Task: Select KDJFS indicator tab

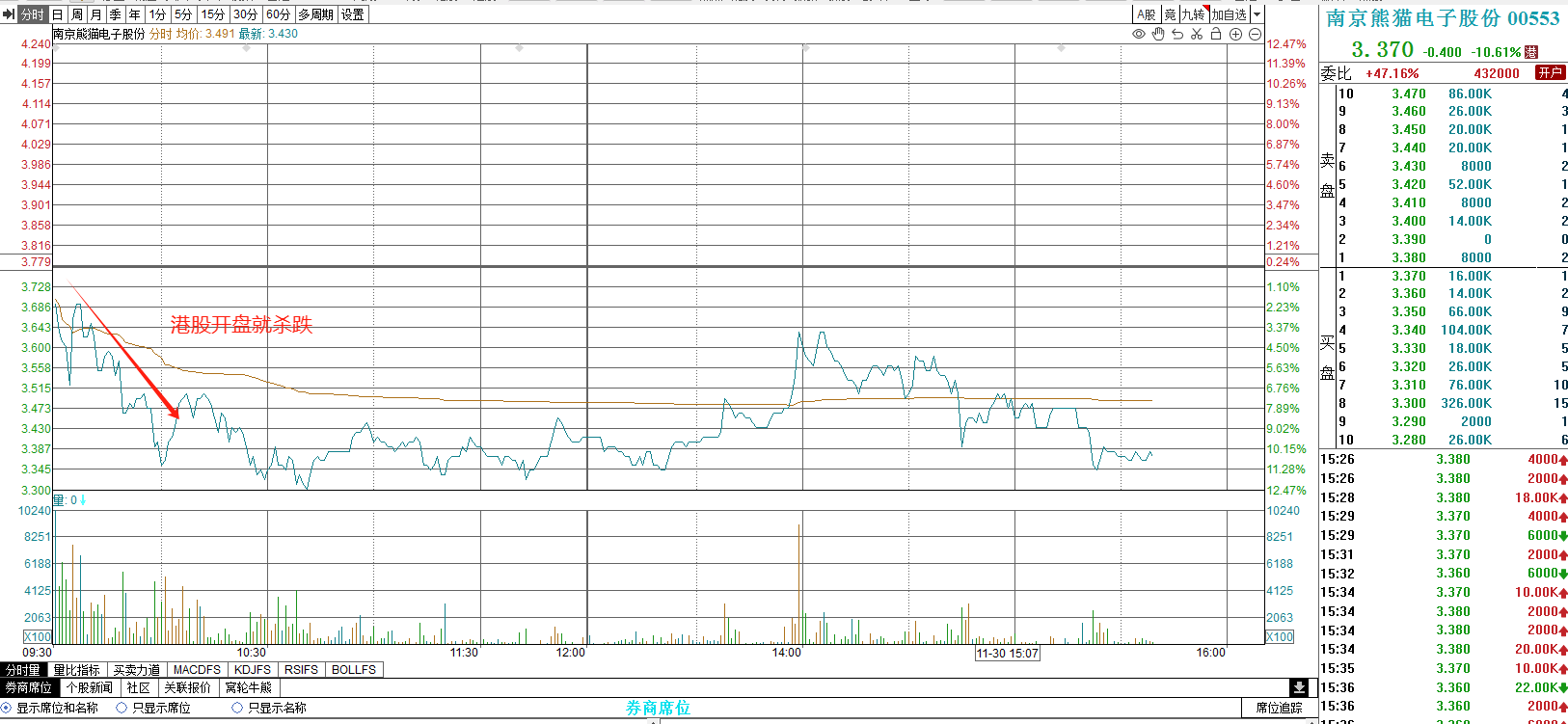Action: coord(253,670)
